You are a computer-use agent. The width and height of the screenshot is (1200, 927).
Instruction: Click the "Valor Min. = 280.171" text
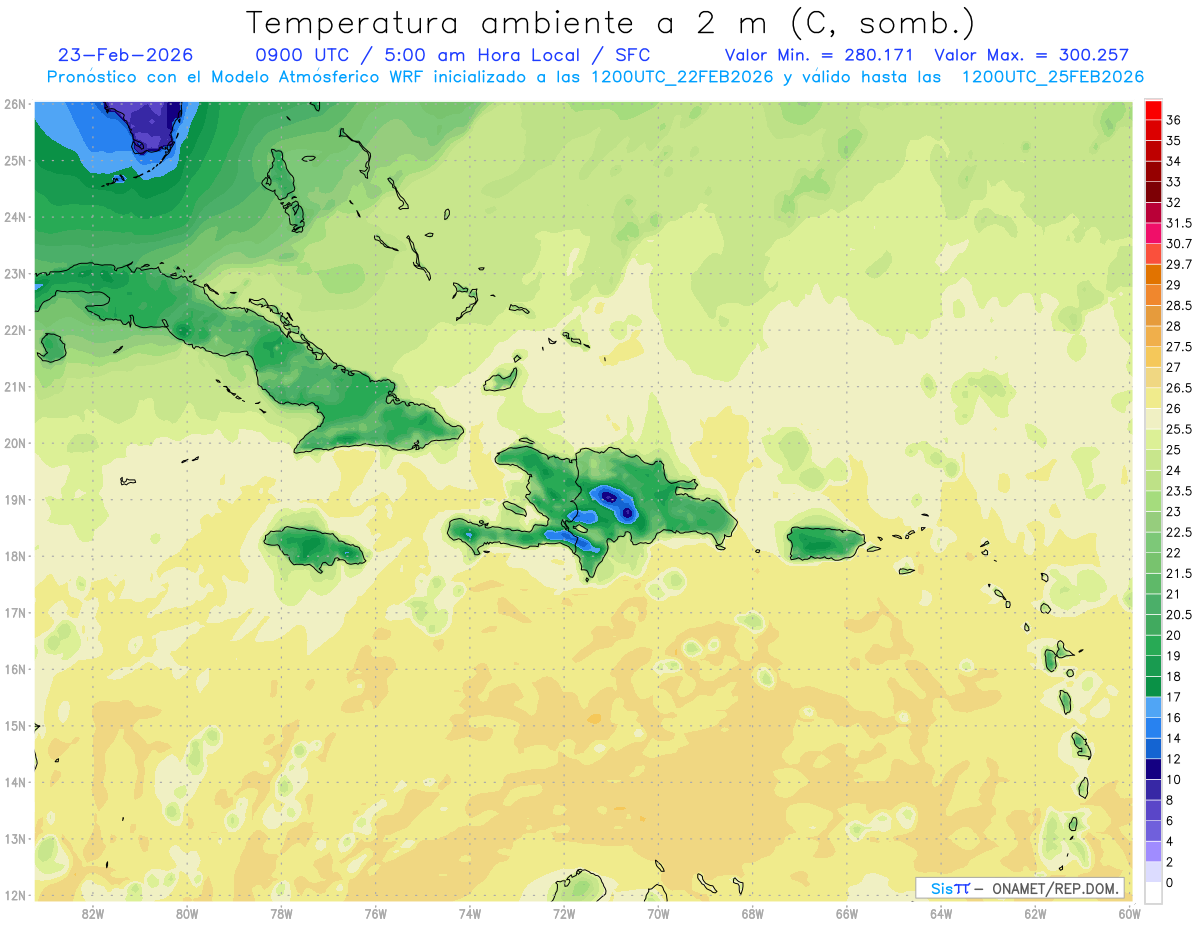coord(819,55)
